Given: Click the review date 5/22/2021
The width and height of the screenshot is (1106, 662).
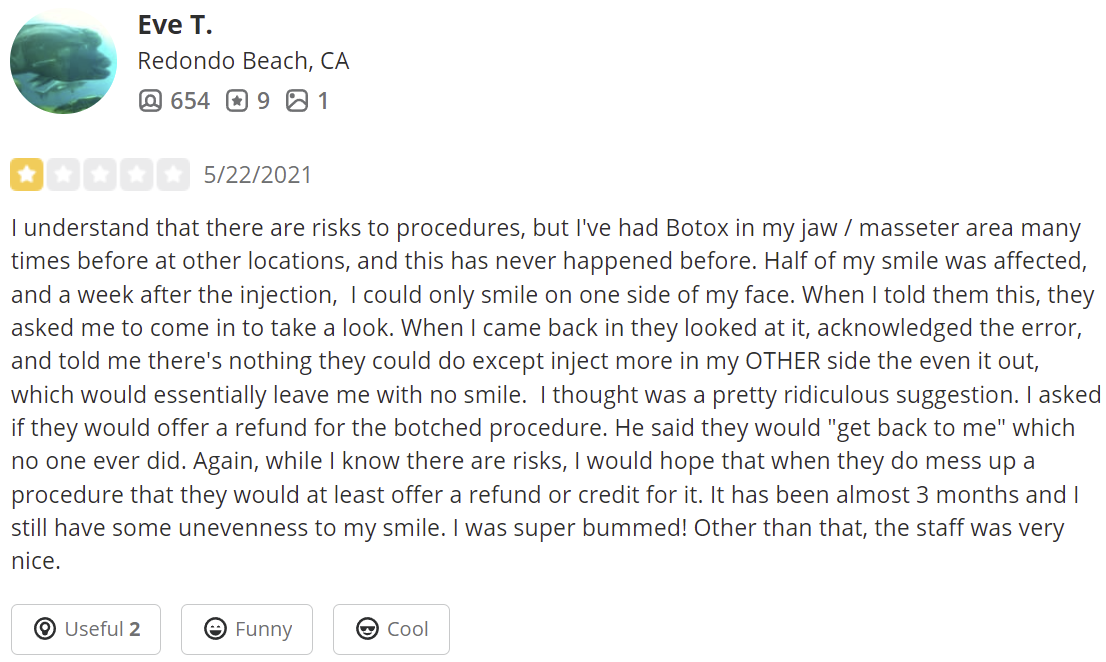Looking at the screenshot, I should pyautogui.click(x=258, y=175).
